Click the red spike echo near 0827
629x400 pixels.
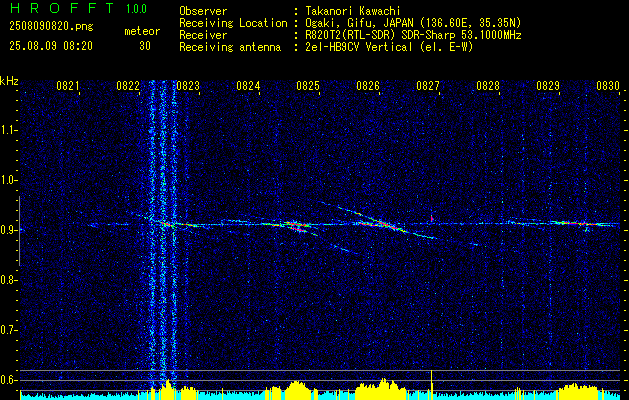click(x=432, y=219)
